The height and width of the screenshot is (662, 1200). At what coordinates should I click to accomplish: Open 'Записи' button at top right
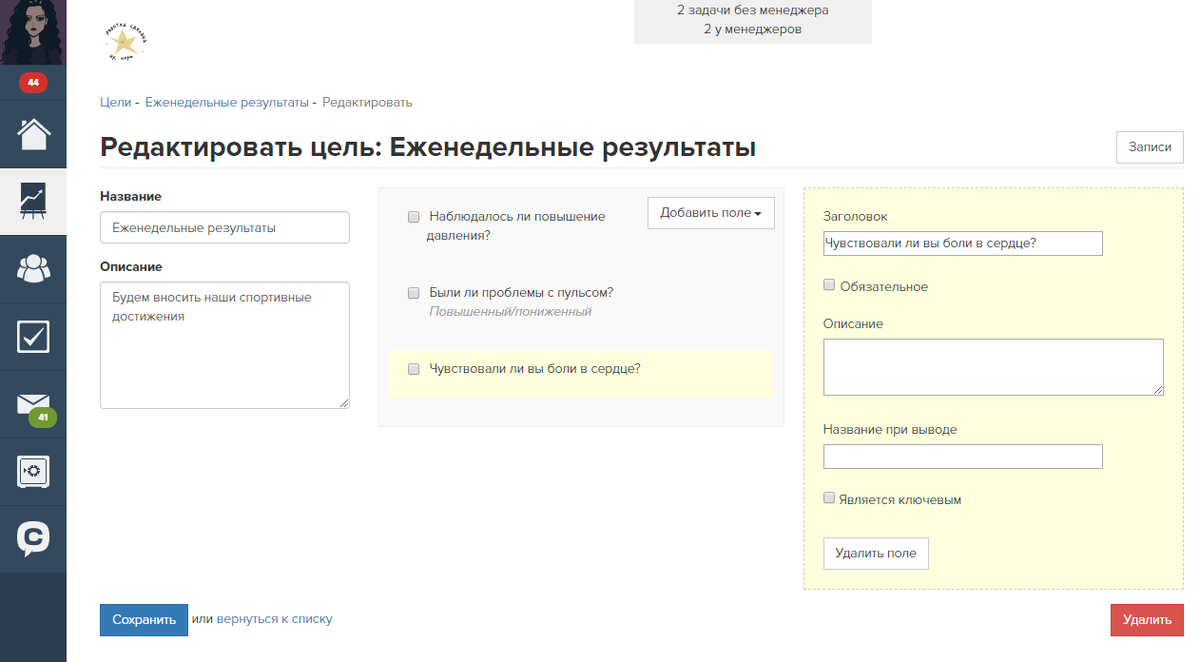[1149, 147]
